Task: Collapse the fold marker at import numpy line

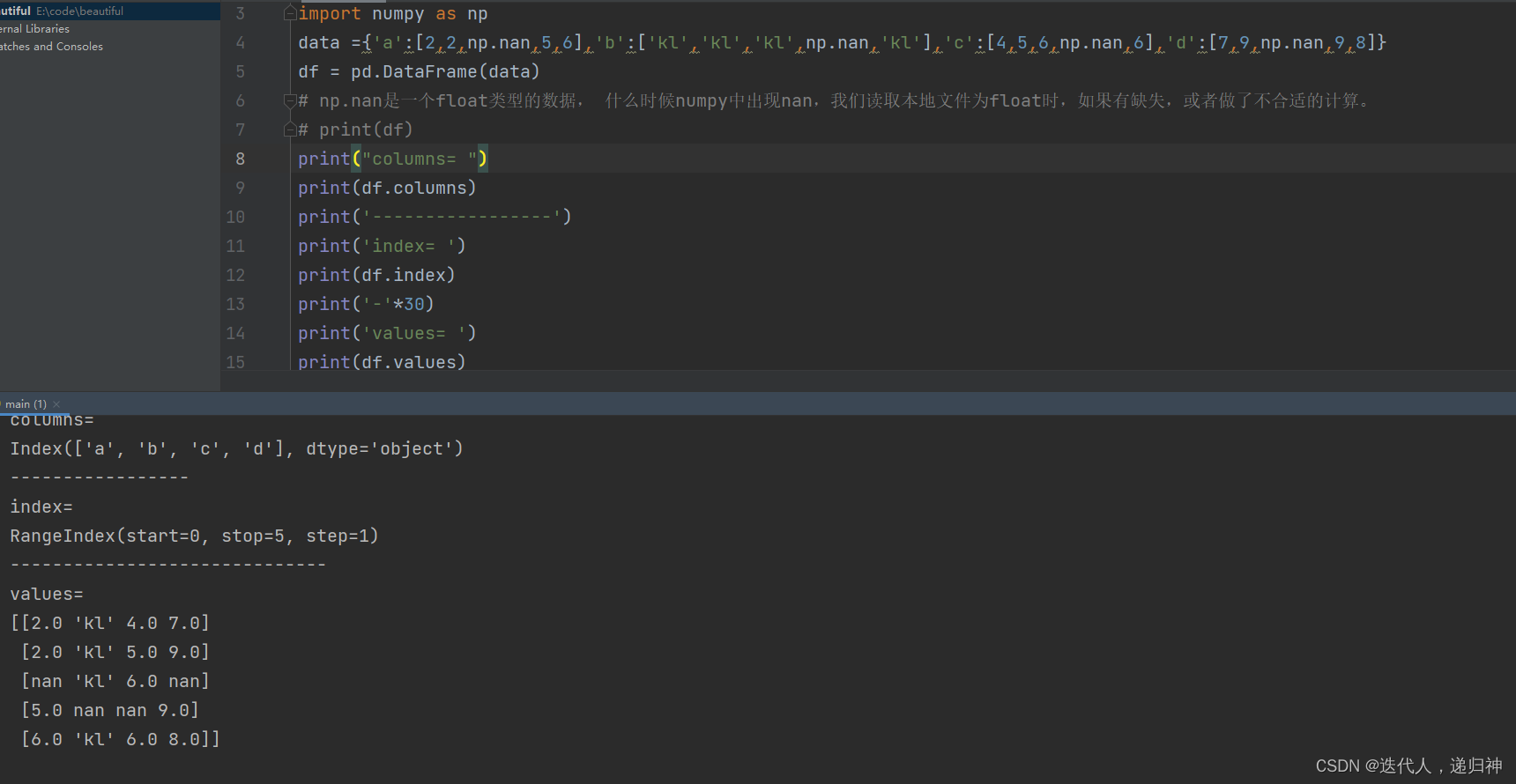Action: point(290,14)
